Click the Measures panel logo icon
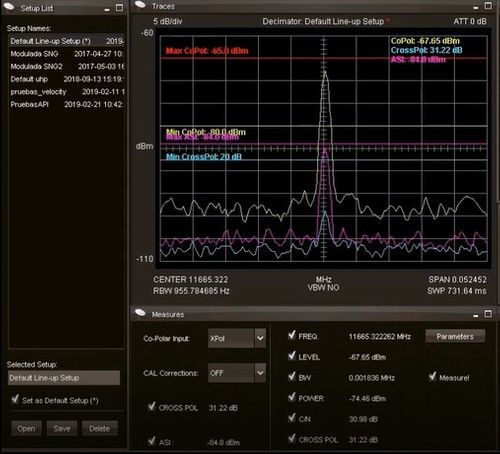The image size is (500, 454). coord(140,313)
